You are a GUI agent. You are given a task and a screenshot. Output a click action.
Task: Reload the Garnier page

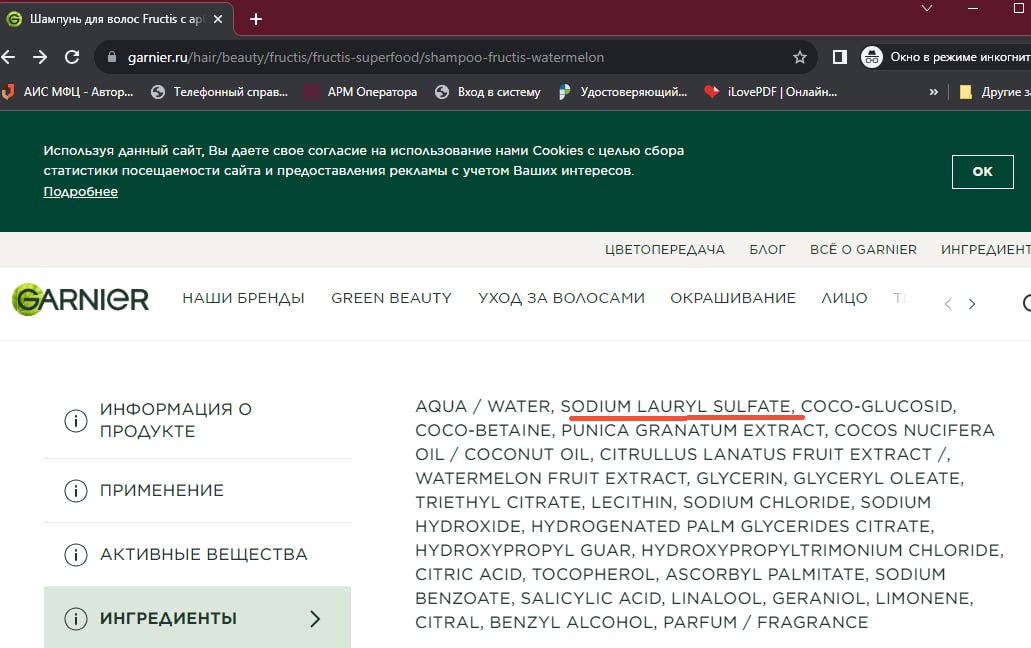72,57
